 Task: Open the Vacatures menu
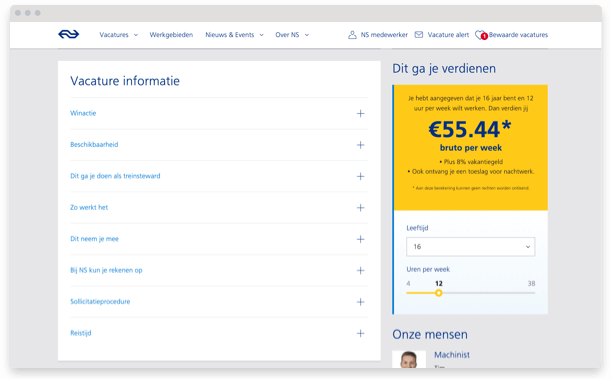tap(114, 35)
